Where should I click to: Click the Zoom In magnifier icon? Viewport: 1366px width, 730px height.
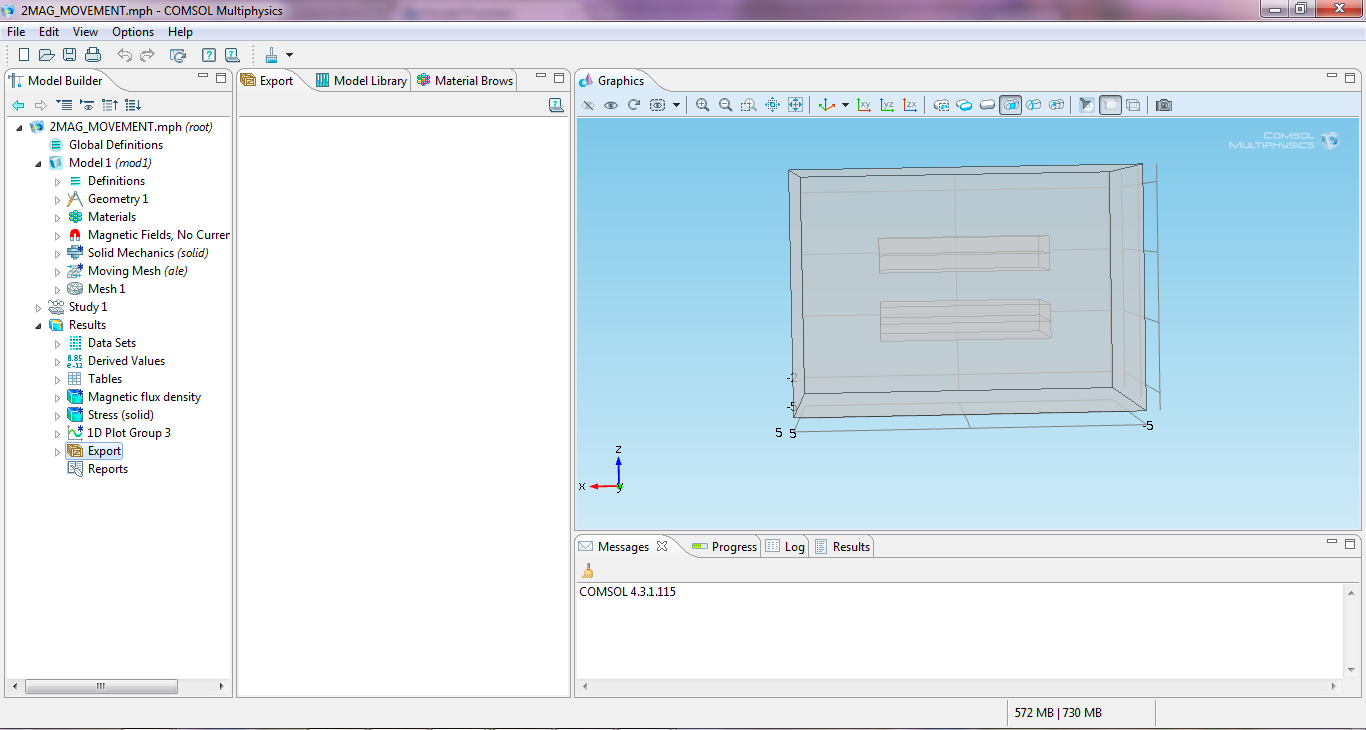[x=703, y=105]
